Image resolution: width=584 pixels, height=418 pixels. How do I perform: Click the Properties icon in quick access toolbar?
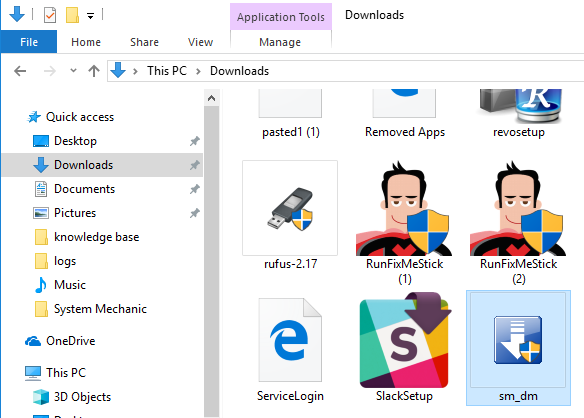(x=50, y=15)
